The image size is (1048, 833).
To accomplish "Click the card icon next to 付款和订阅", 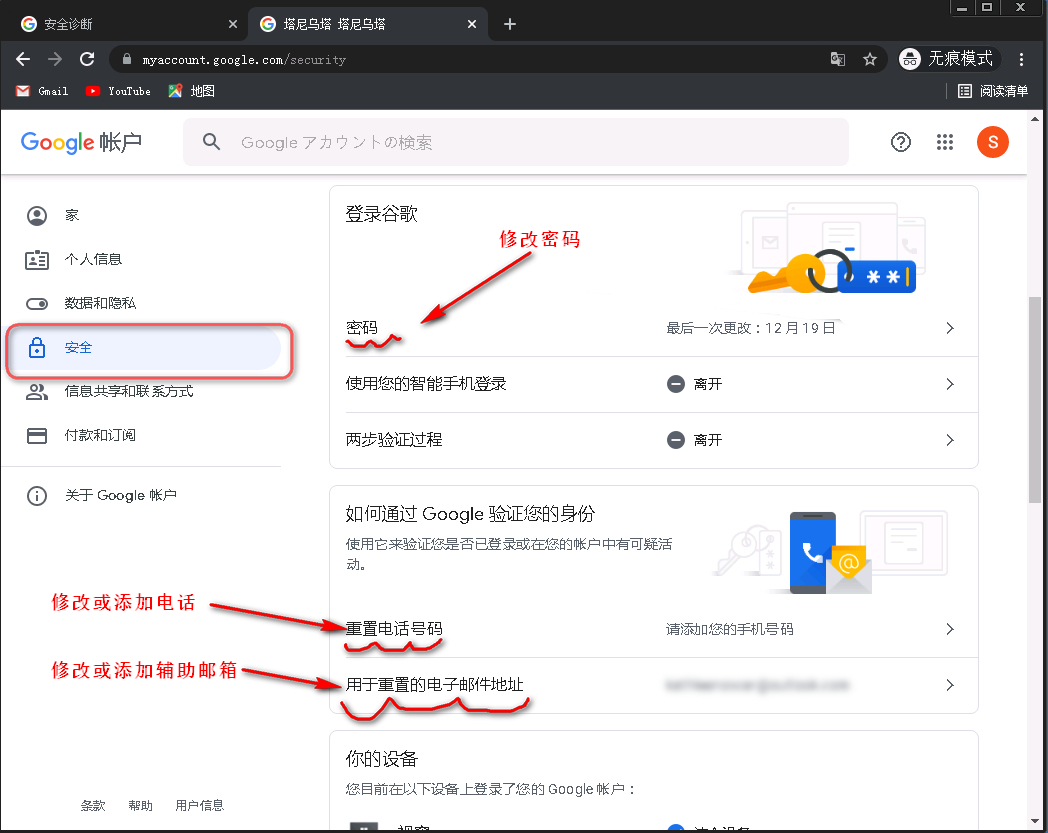I will (37, 436).
